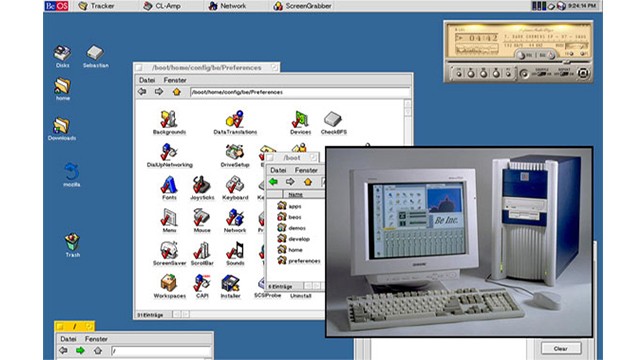Screen dimensions: 640x360
Task: Click the green back arrow in /boot window
Action: pyautogui.click(x=273, y=182)
